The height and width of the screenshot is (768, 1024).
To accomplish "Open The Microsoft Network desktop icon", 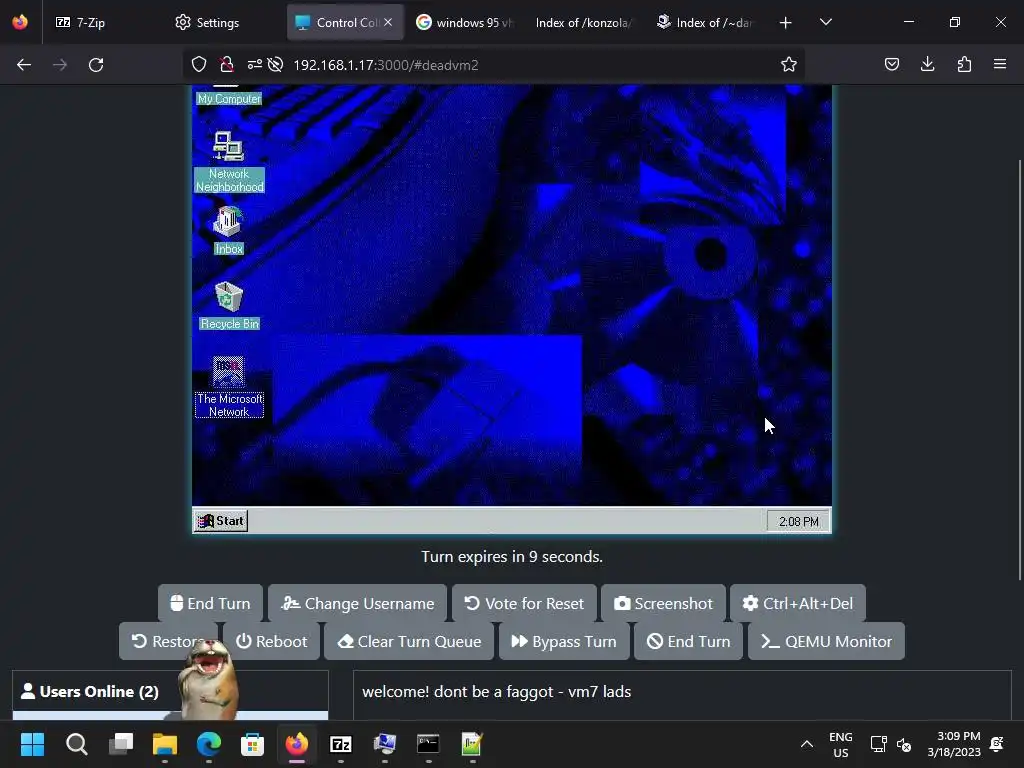I will 229,387.
